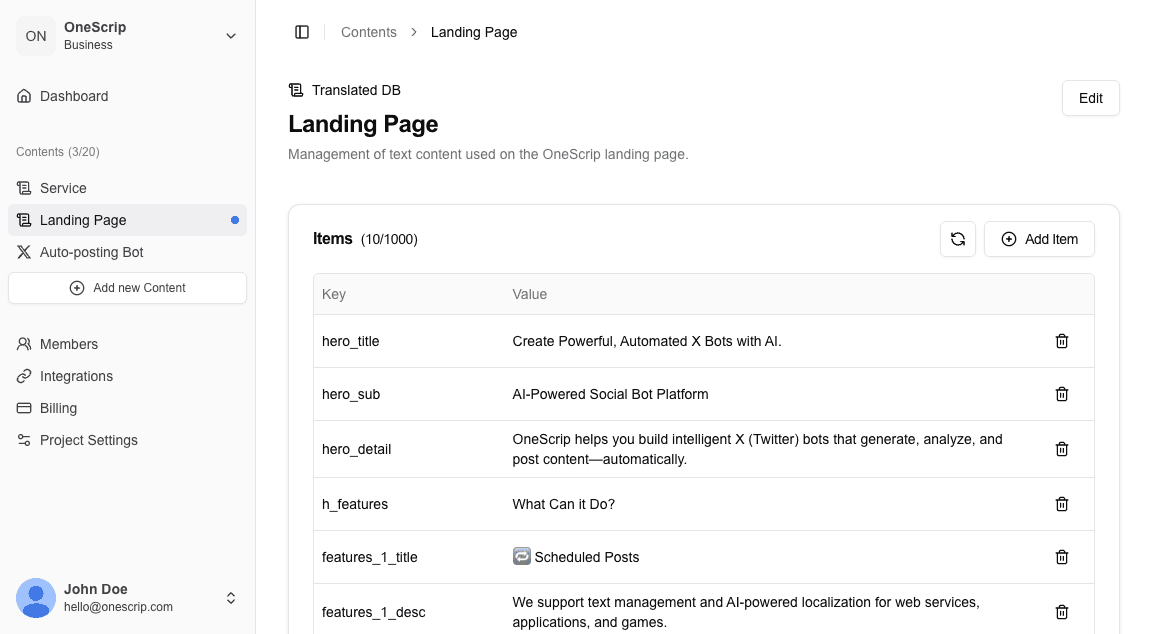Delete the features_1_desc row
This screenshot has height=634, width=1152.
click(x=1062, y=612)
